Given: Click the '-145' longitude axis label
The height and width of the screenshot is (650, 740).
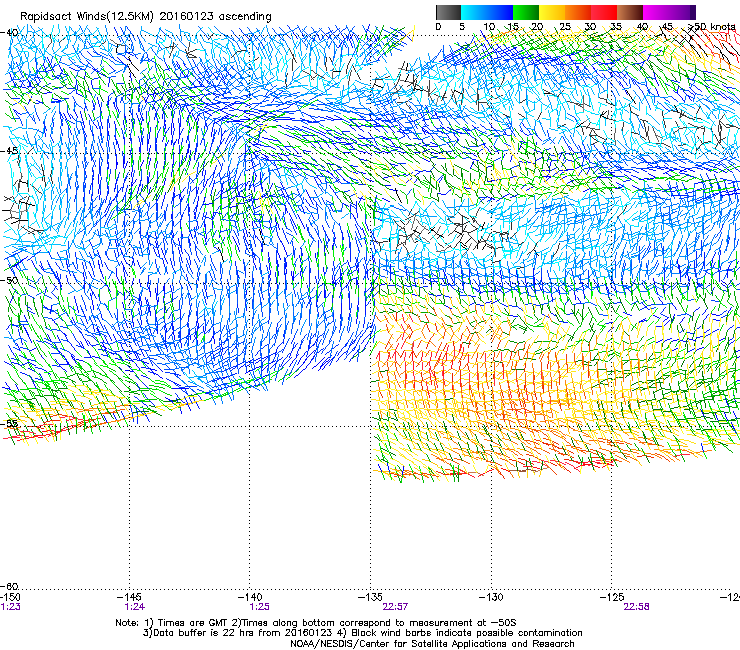Looking at the screenshot, I should 129,597.
